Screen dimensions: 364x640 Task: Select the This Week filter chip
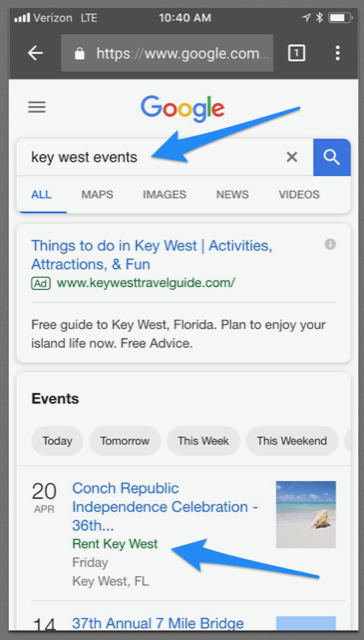click(x=203, y=441)
